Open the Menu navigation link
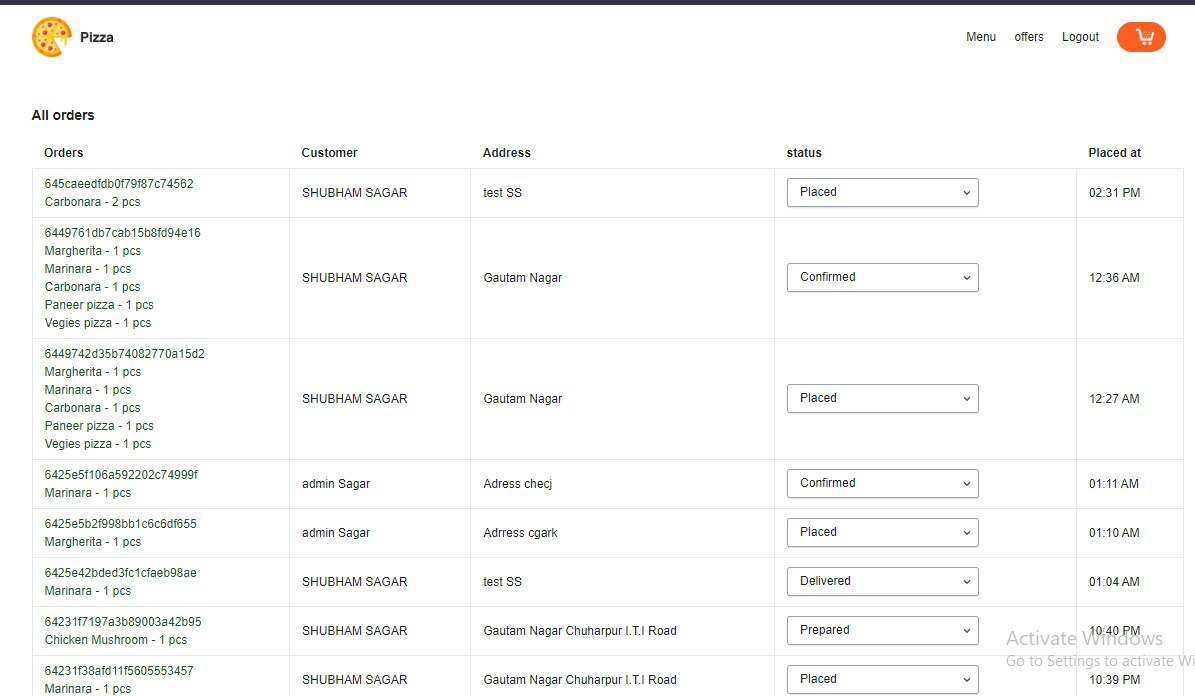This screenshot has height=696, width=1195. point(981,37)
